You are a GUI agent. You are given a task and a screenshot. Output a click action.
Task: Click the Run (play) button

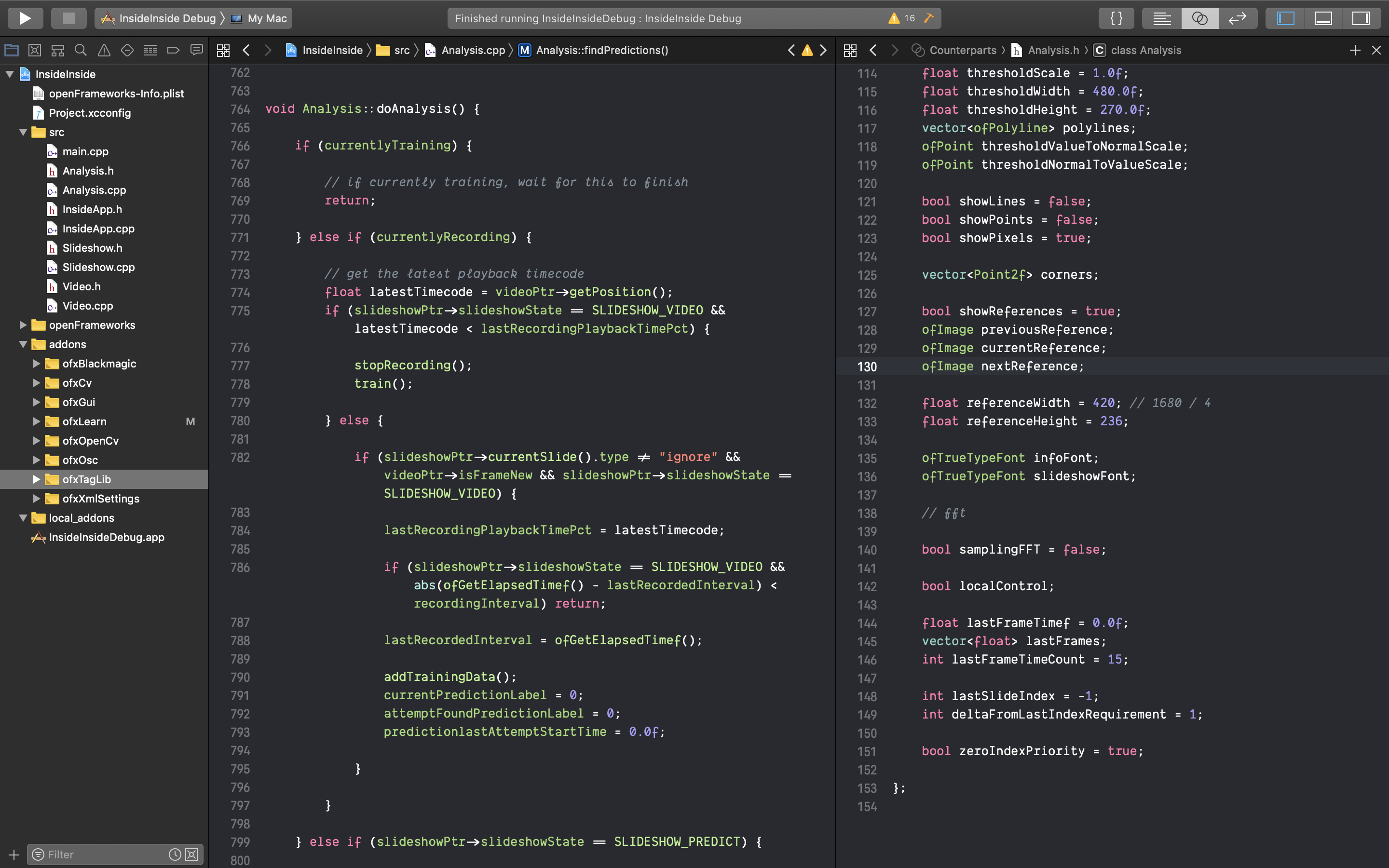tap(25, 18)
